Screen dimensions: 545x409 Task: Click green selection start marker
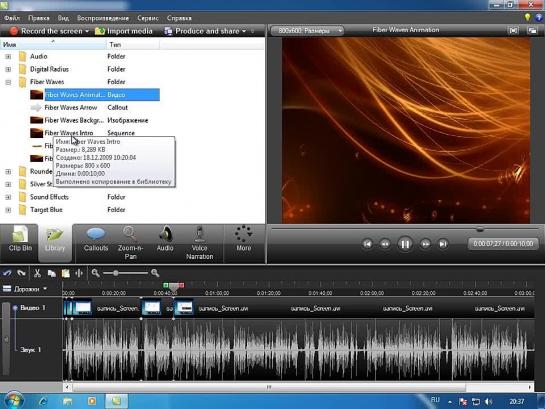pyautogui.click(x=166, y=285)
